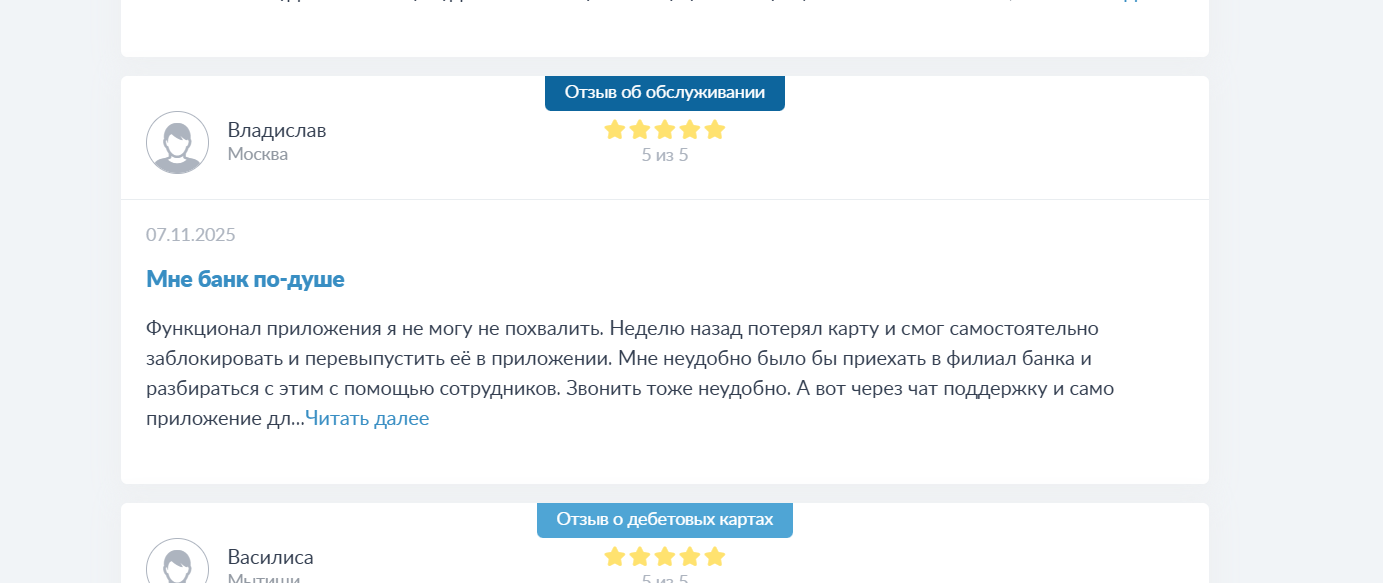The height and width of the screenshot is (583, 1383).
Task: Click fifth star in Владислав's rating
Action: pyautogui.click(x=714, y=130)
